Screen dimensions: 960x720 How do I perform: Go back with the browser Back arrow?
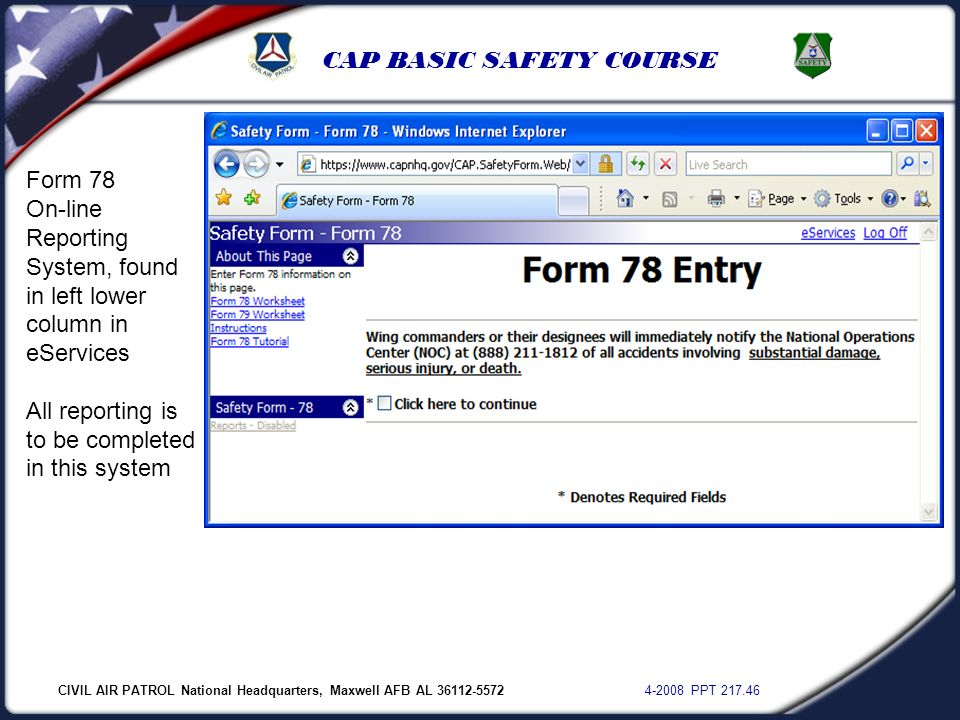[x=226, y=164]
